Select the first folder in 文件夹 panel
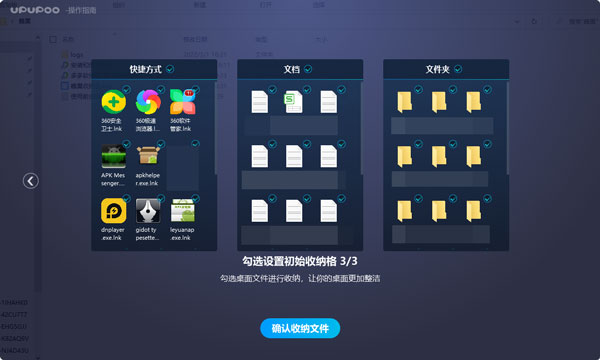This screenshot has height=360, width=600. (404, 102)
